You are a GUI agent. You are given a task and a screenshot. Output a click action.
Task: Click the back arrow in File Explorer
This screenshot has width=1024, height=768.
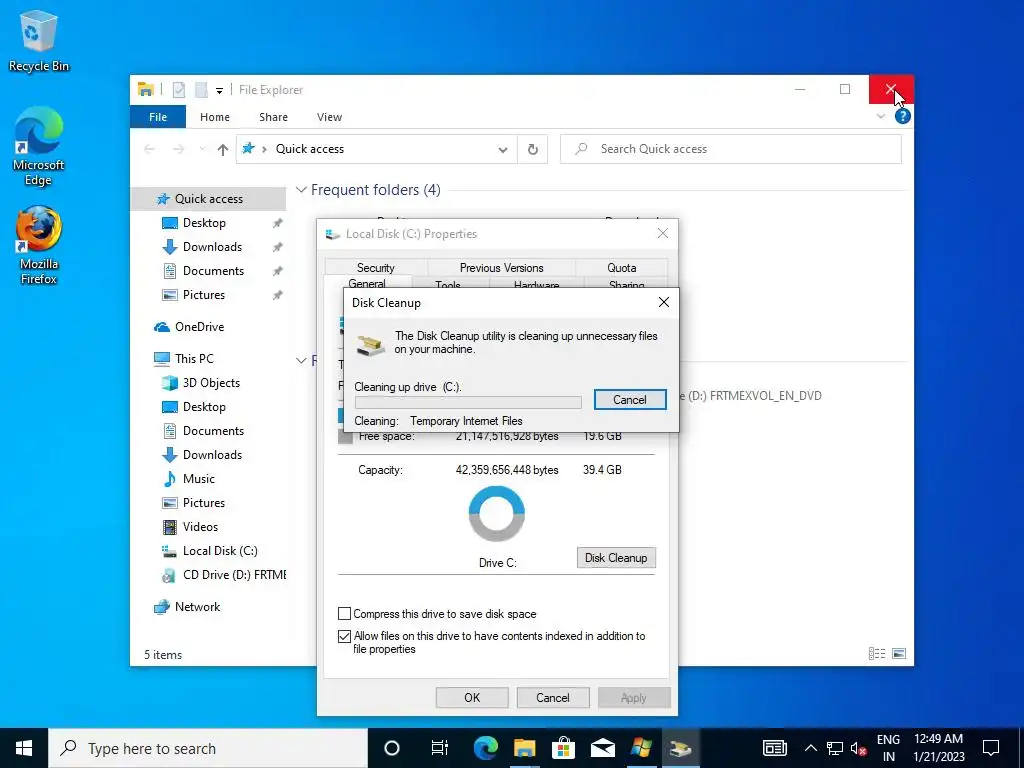pos(149,150)
